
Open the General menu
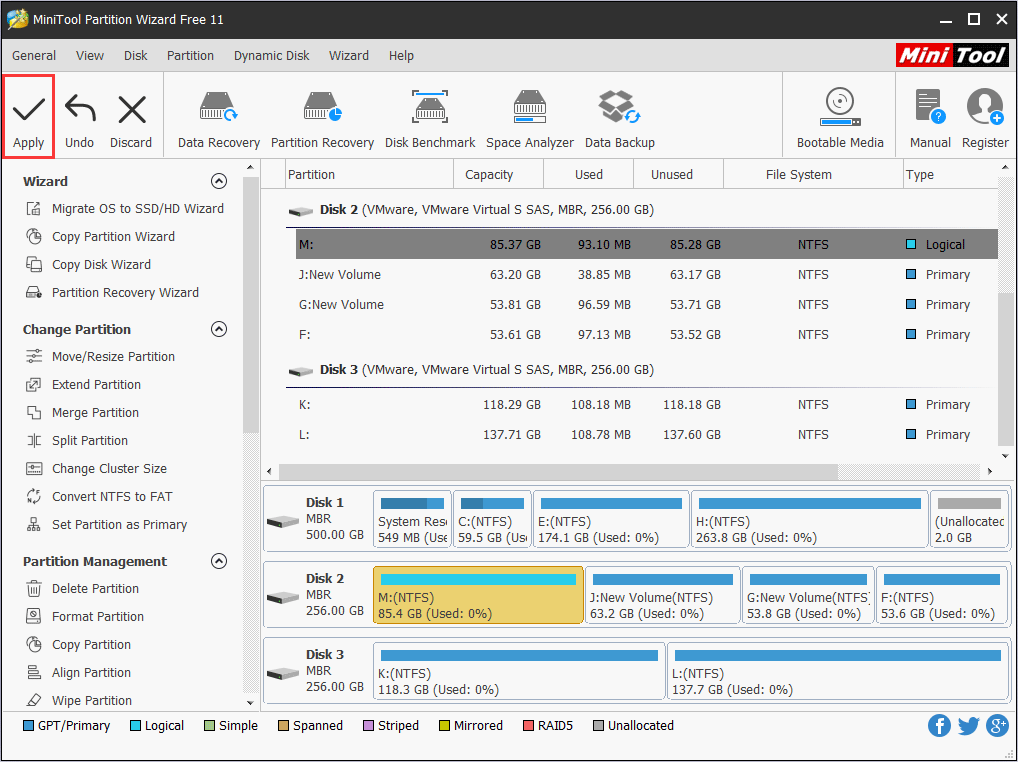click(x=34, y=56)
